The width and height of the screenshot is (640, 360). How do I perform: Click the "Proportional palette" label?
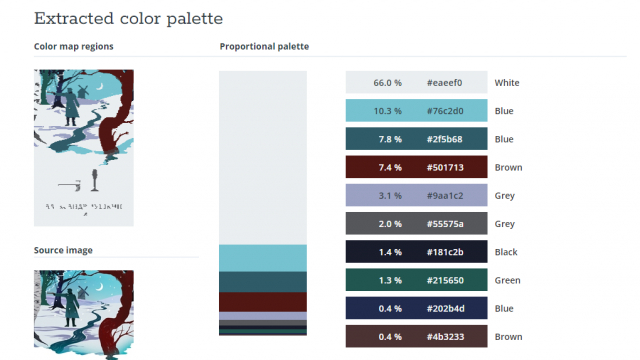(x=264, y=47)
